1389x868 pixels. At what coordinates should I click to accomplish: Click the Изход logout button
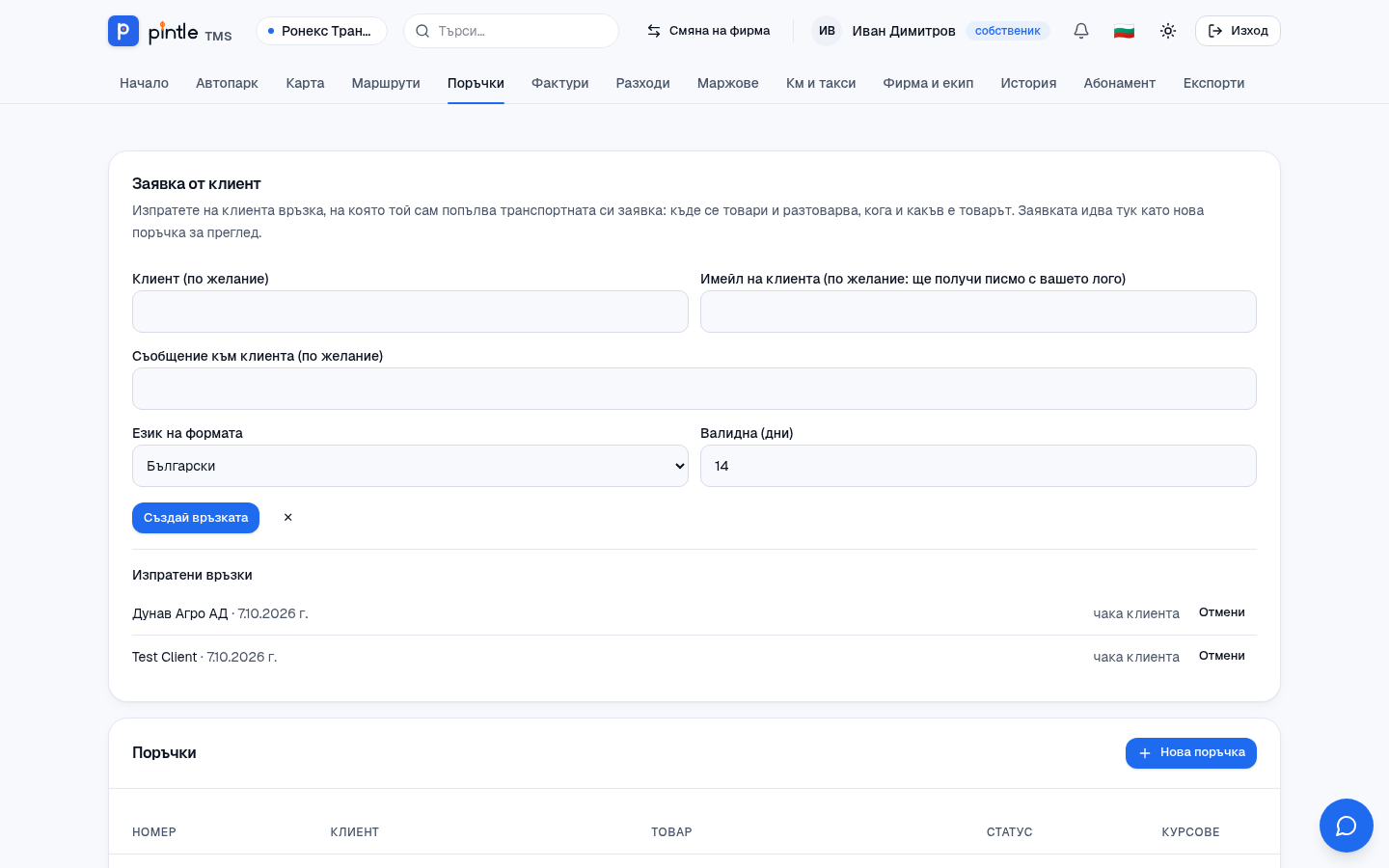(x=1238, y=31)
